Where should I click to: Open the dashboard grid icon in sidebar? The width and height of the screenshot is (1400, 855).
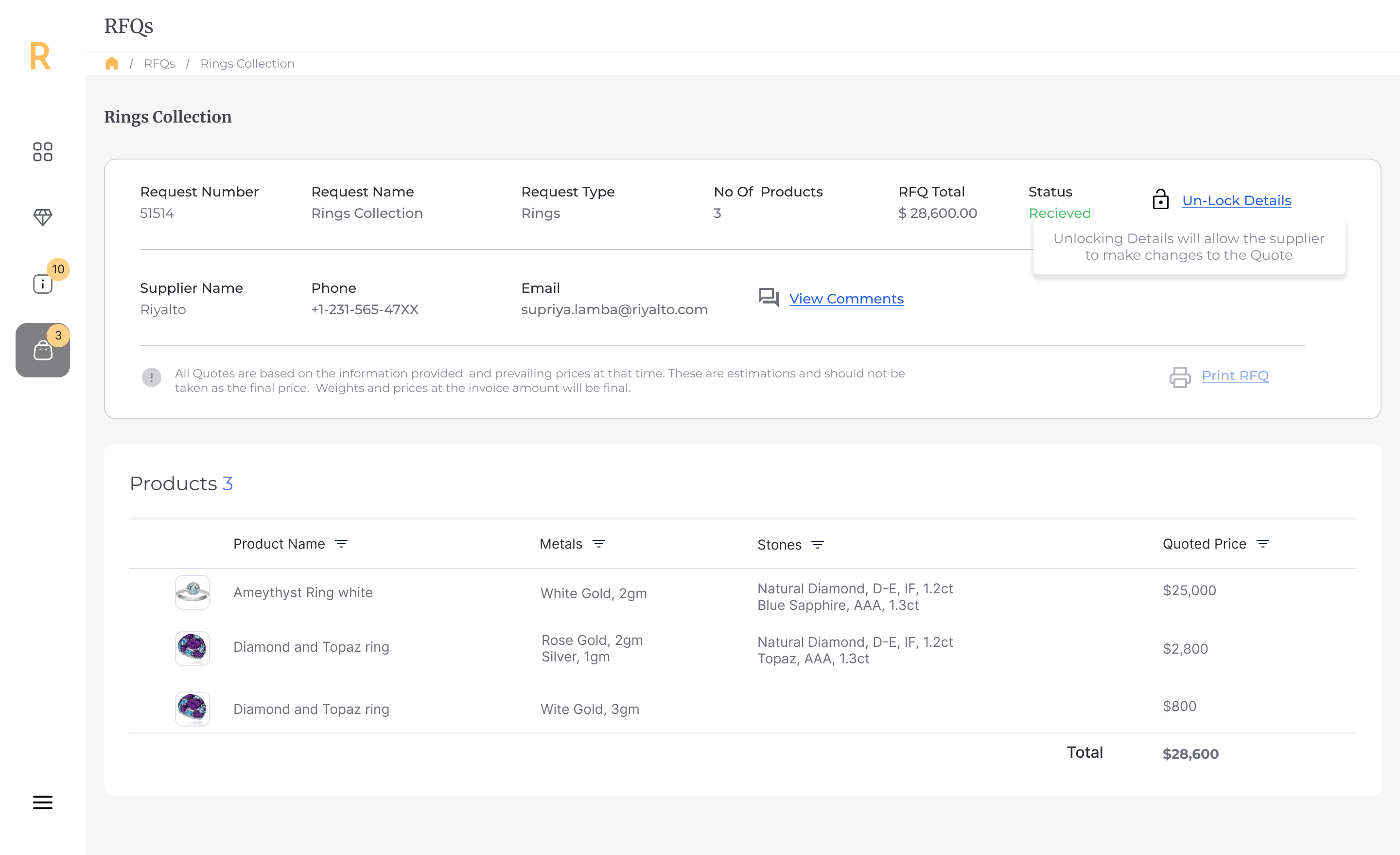(x=43, y=152)
